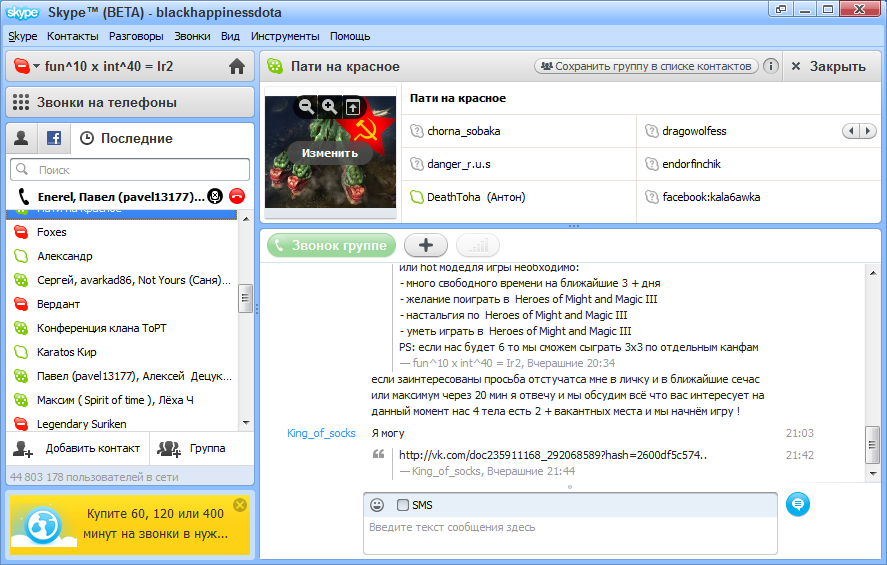Click the message text input field
This screenshot has width=887, height=565.
(x=570, y=535)
